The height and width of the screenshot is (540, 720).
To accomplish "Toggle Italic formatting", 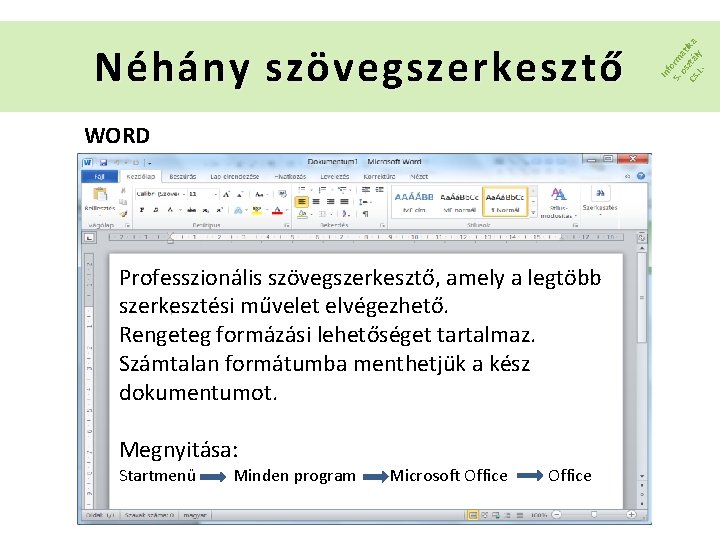I will 156,210.
